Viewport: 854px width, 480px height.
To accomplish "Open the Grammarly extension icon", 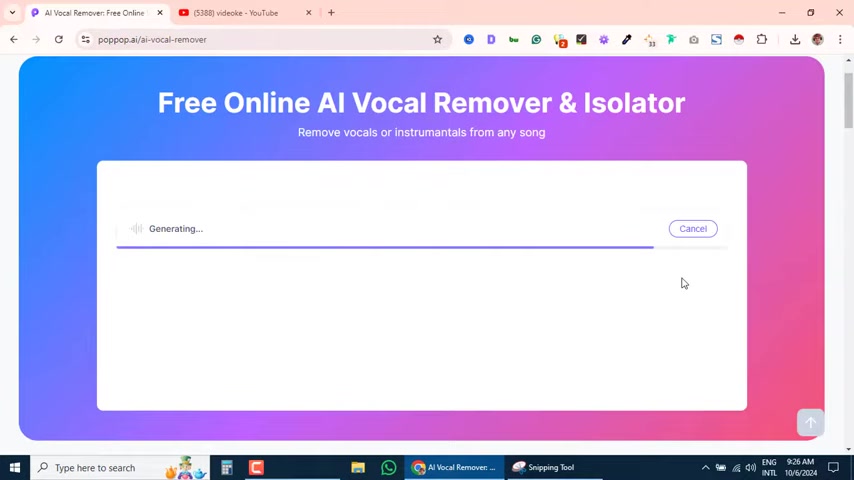I will 536,39.
